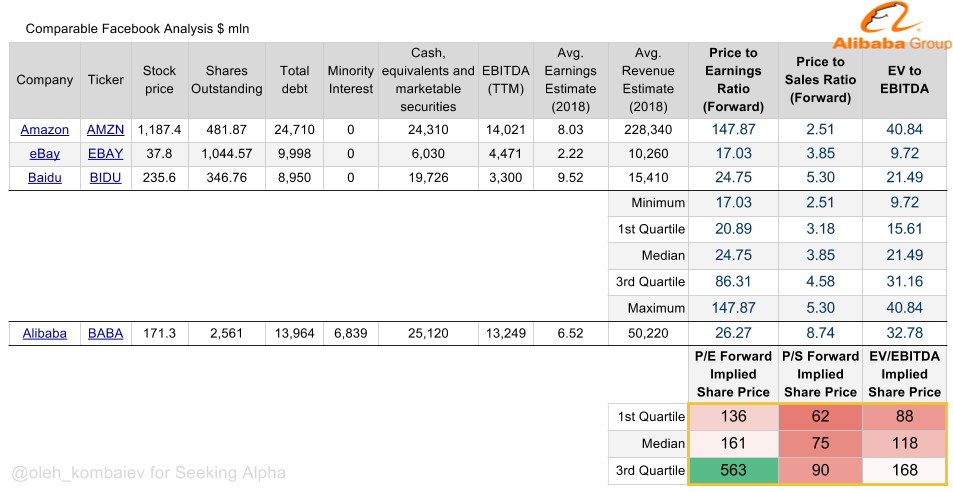Click Amazon revenue estimate 228,340
Image resolution: width=953 pixels, height=492 pixels.
click(x=648, y=130)
